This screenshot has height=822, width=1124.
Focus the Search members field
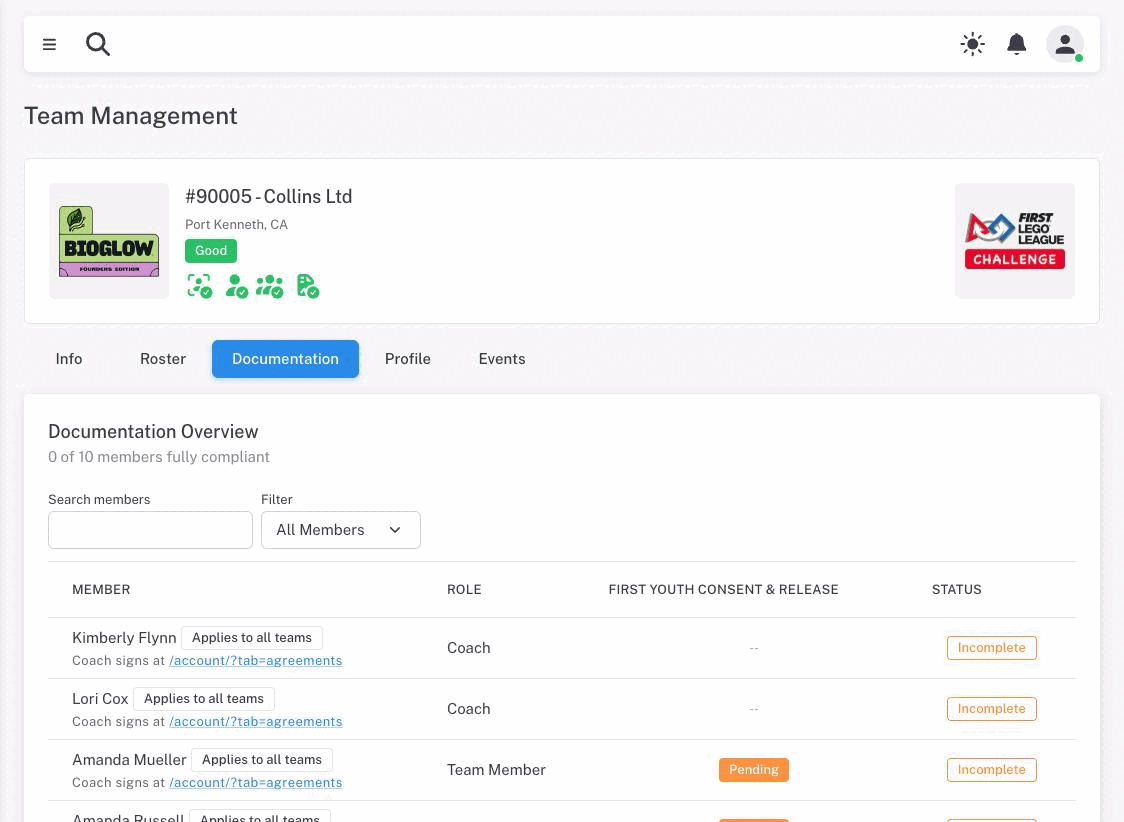click(x=151, y=530)
